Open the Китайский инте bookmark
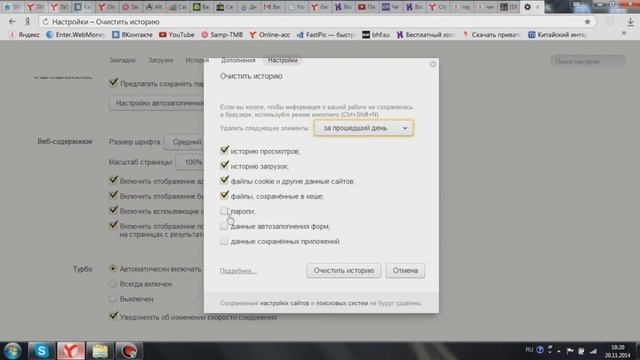 click(557, 35)
